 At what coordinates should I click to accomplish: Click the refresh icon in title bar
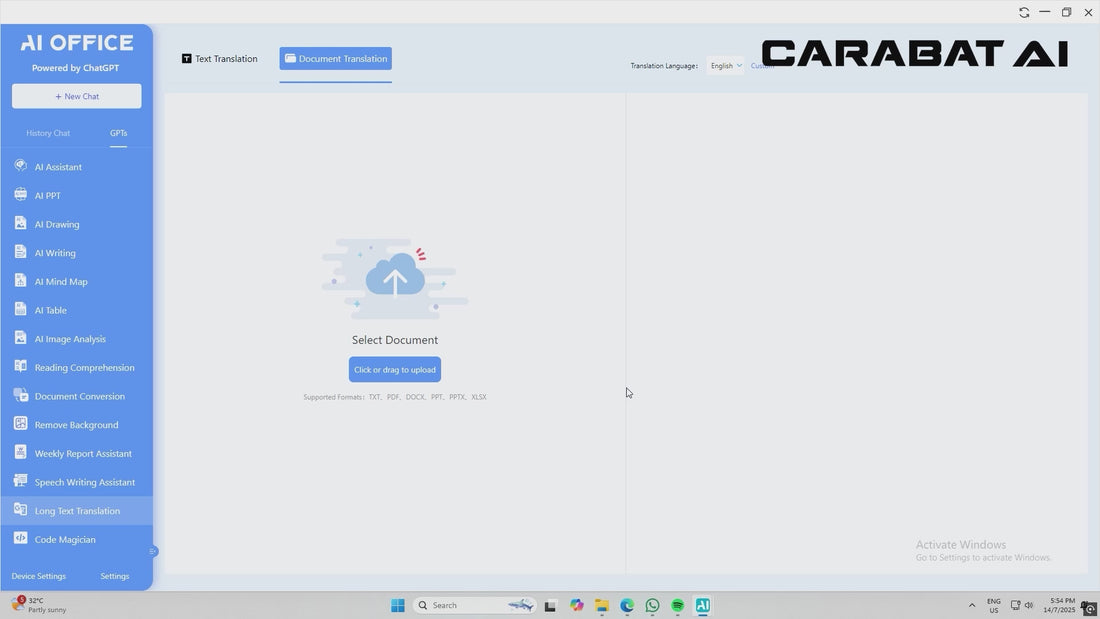(x=1024, y=12)
